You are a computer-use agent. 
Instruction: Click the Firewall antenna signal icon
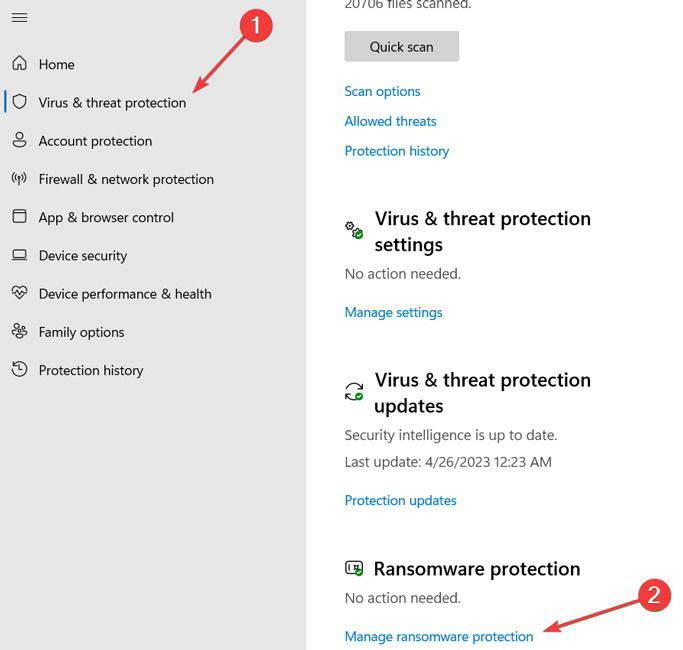[19, 178]
